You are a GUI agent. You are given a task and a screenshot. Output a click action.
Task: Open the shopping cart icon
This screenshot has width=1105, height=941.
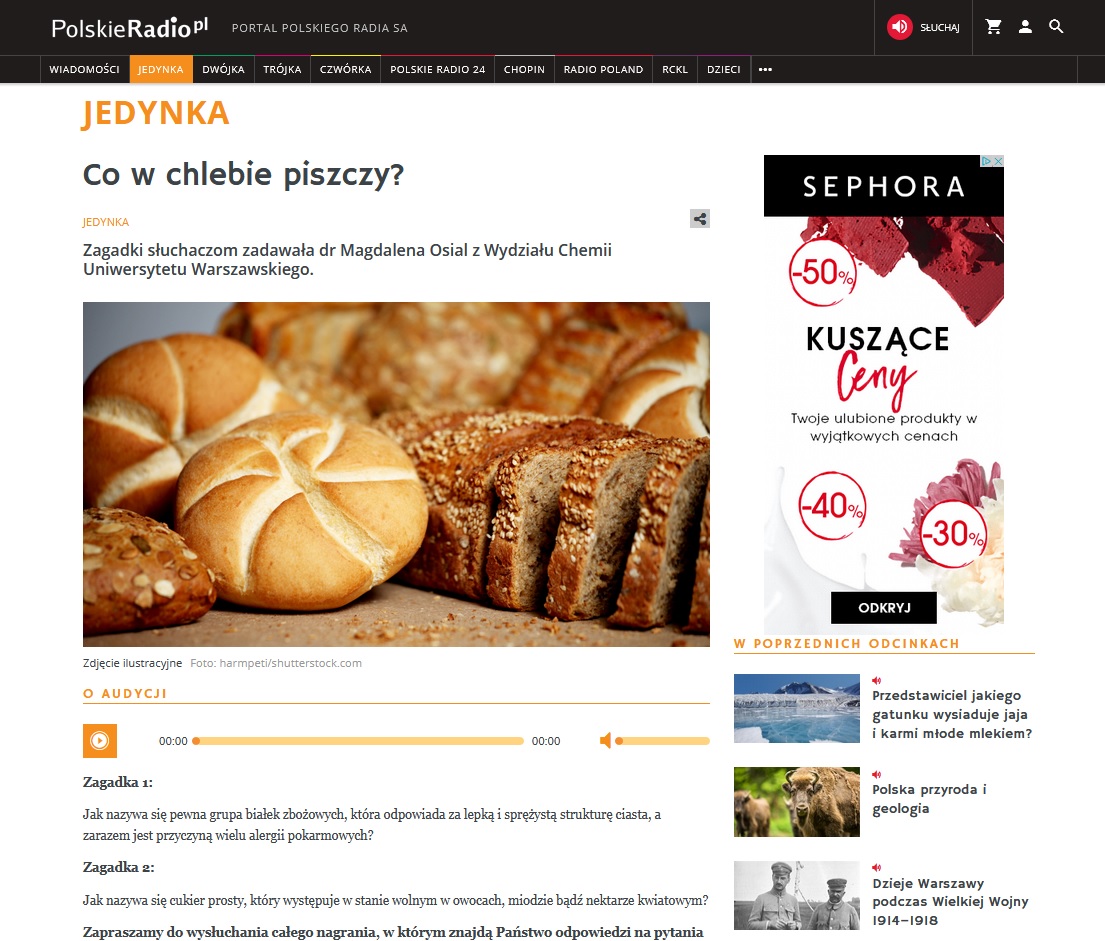pos(994,27)
